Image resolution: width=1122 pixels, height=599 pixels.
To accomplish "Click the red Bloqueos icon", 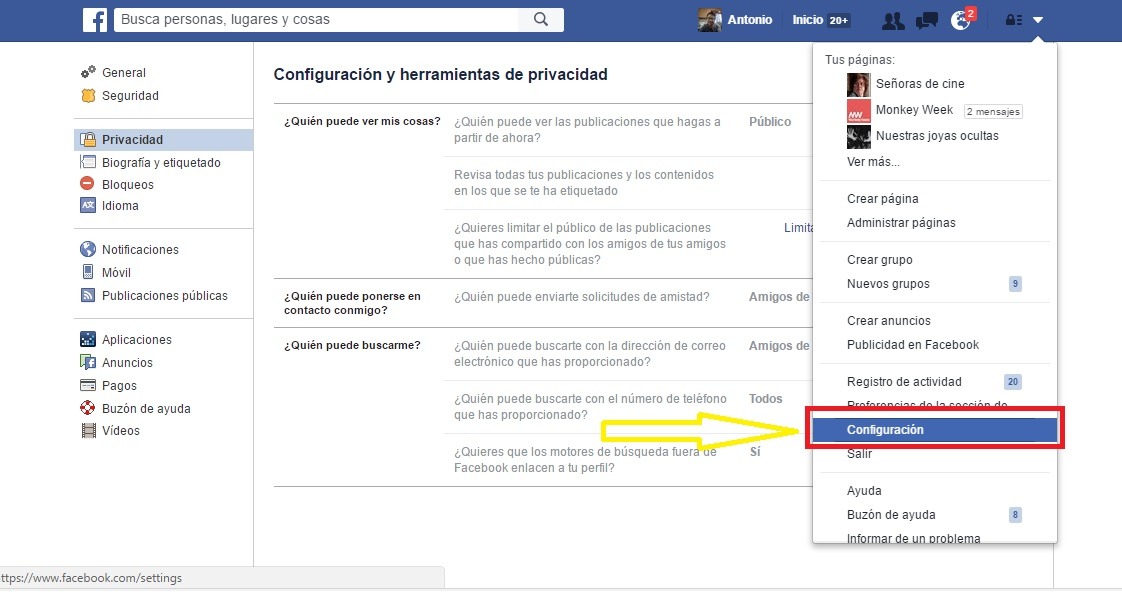I will click(87, 183).
